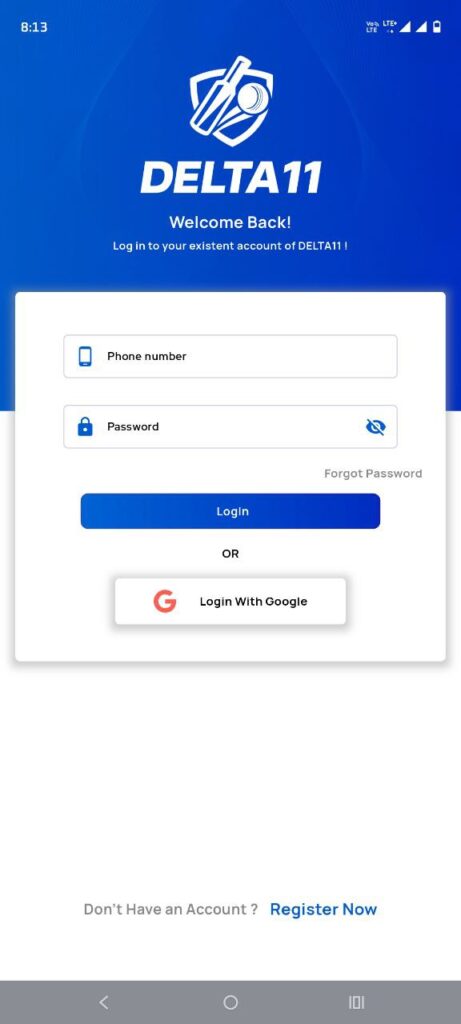Tap the DELTA11 cricket shield logo
The width and height of the screenshot is (461, 1024).
[231, 101]
